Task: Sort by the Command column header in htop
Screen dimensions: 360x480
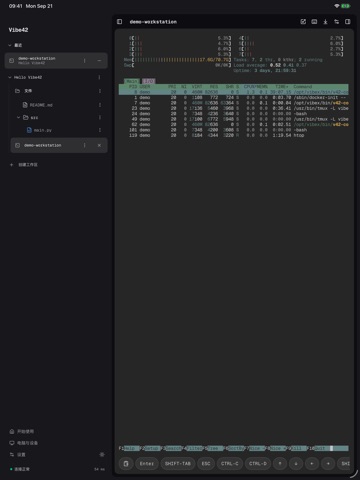Action: [x=303, y=87]
